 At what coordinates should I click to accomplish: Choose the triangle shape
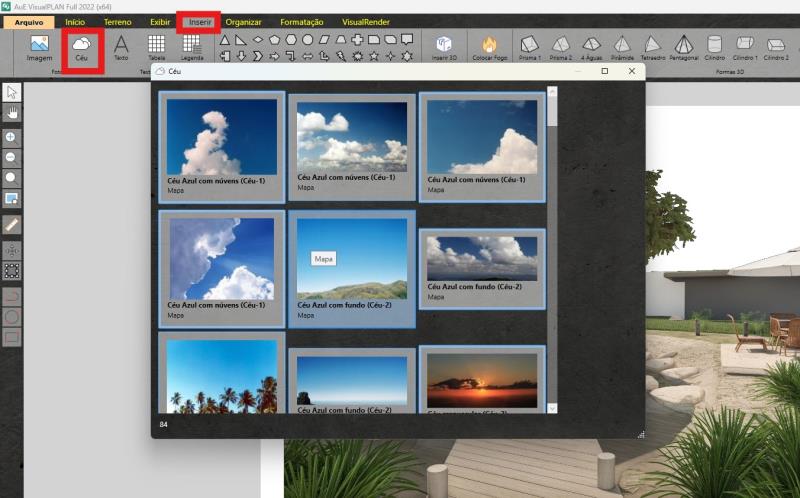tap(224, 40)
